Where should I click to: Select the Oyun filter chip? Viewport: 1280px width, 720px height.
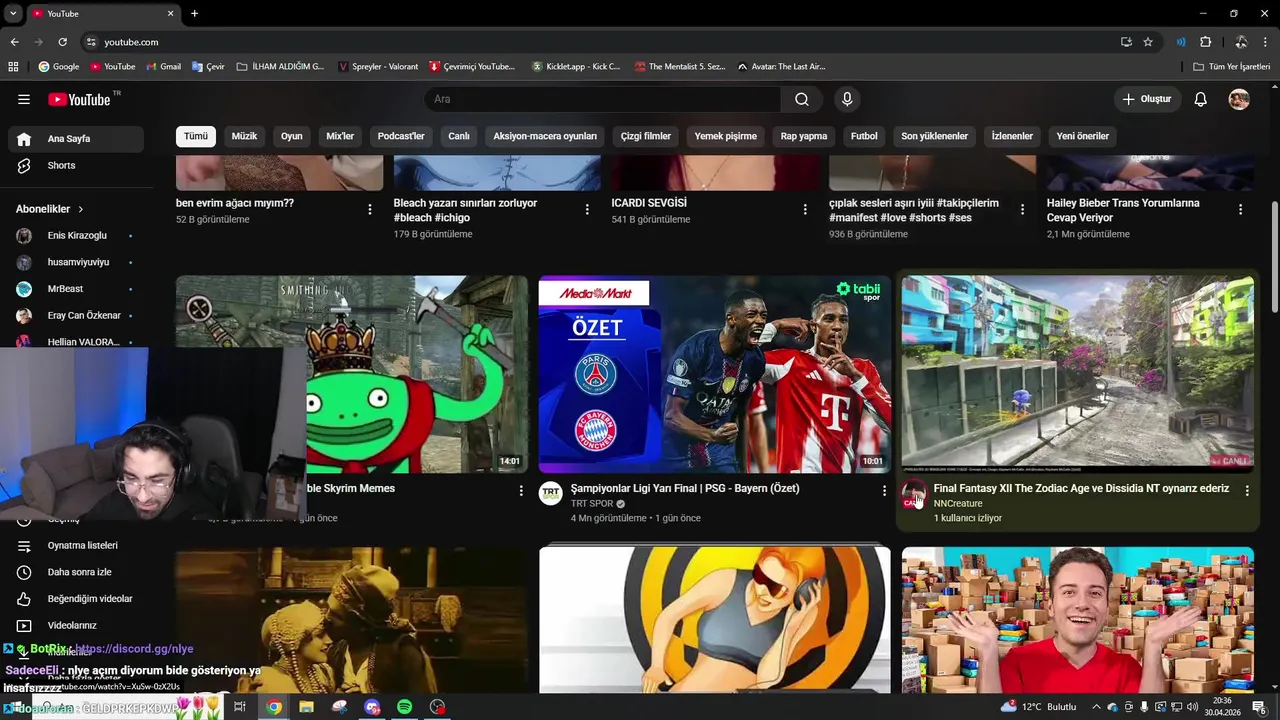point(291,136)
